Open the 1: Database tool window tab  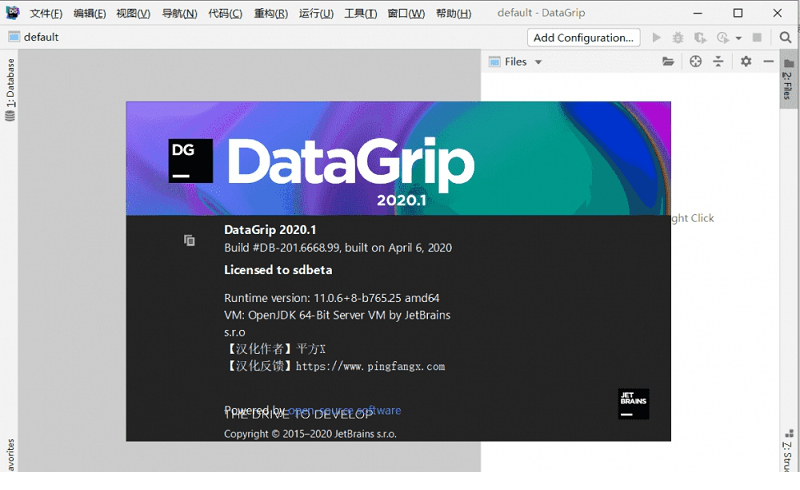(10, 89)
